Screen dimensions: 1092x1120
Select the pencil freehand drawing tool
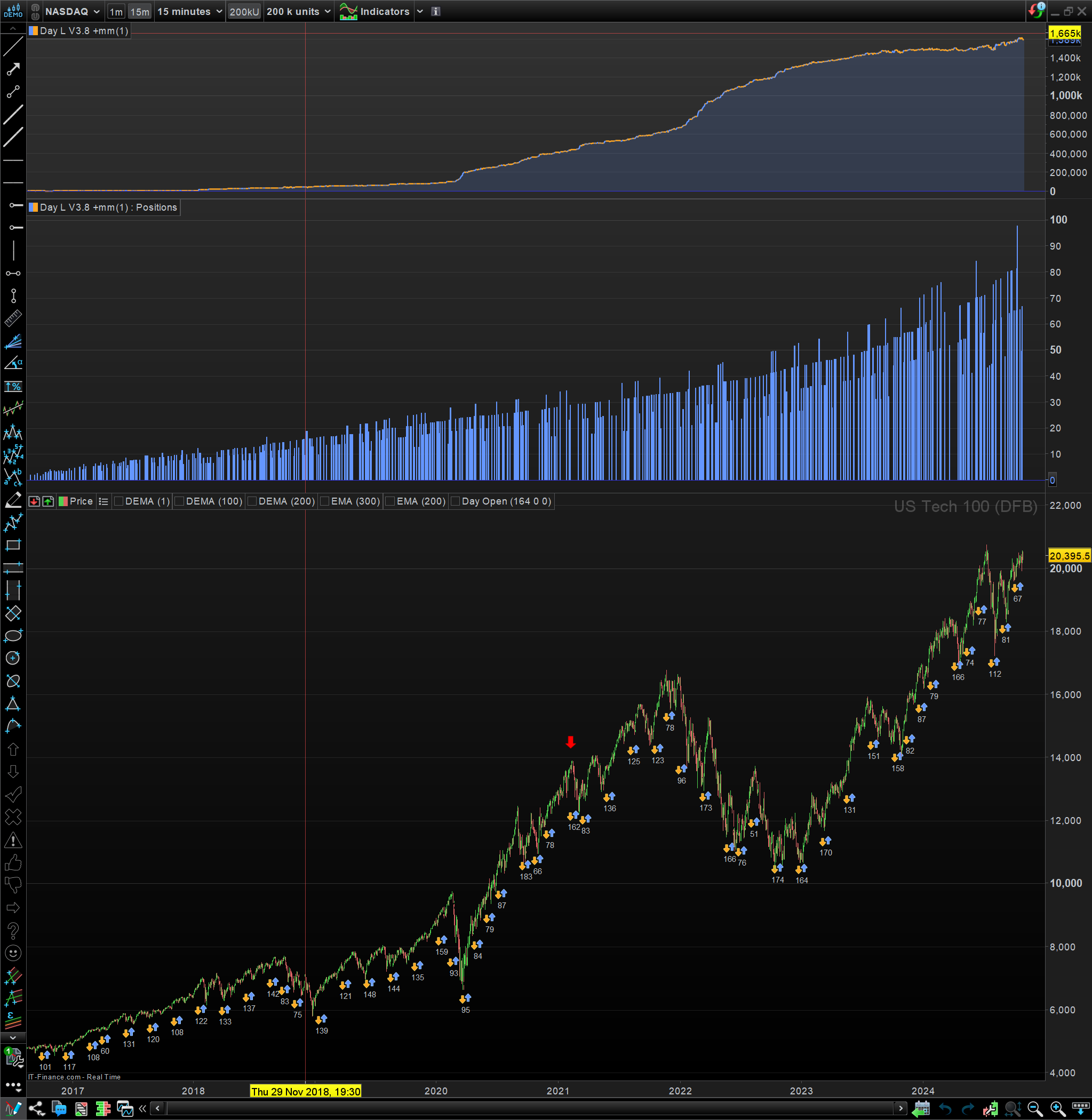13,500
